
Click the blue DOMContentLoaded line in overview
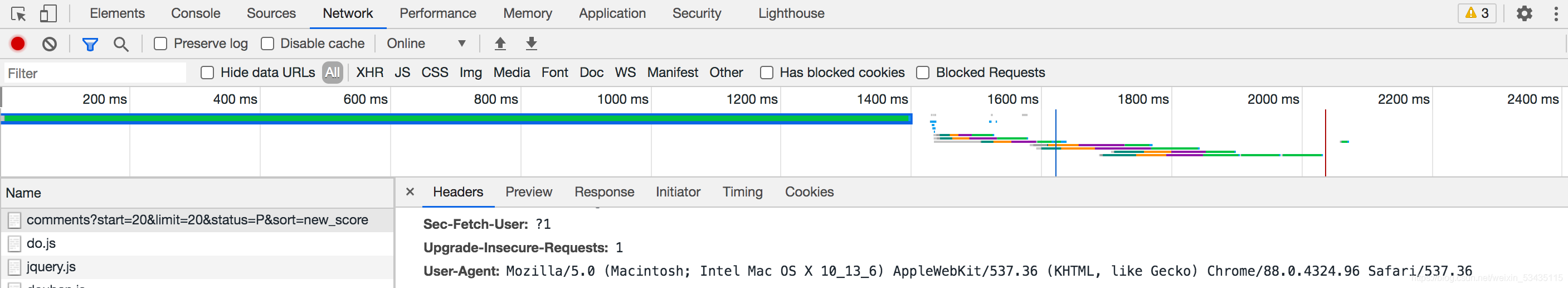point(1055,143)
